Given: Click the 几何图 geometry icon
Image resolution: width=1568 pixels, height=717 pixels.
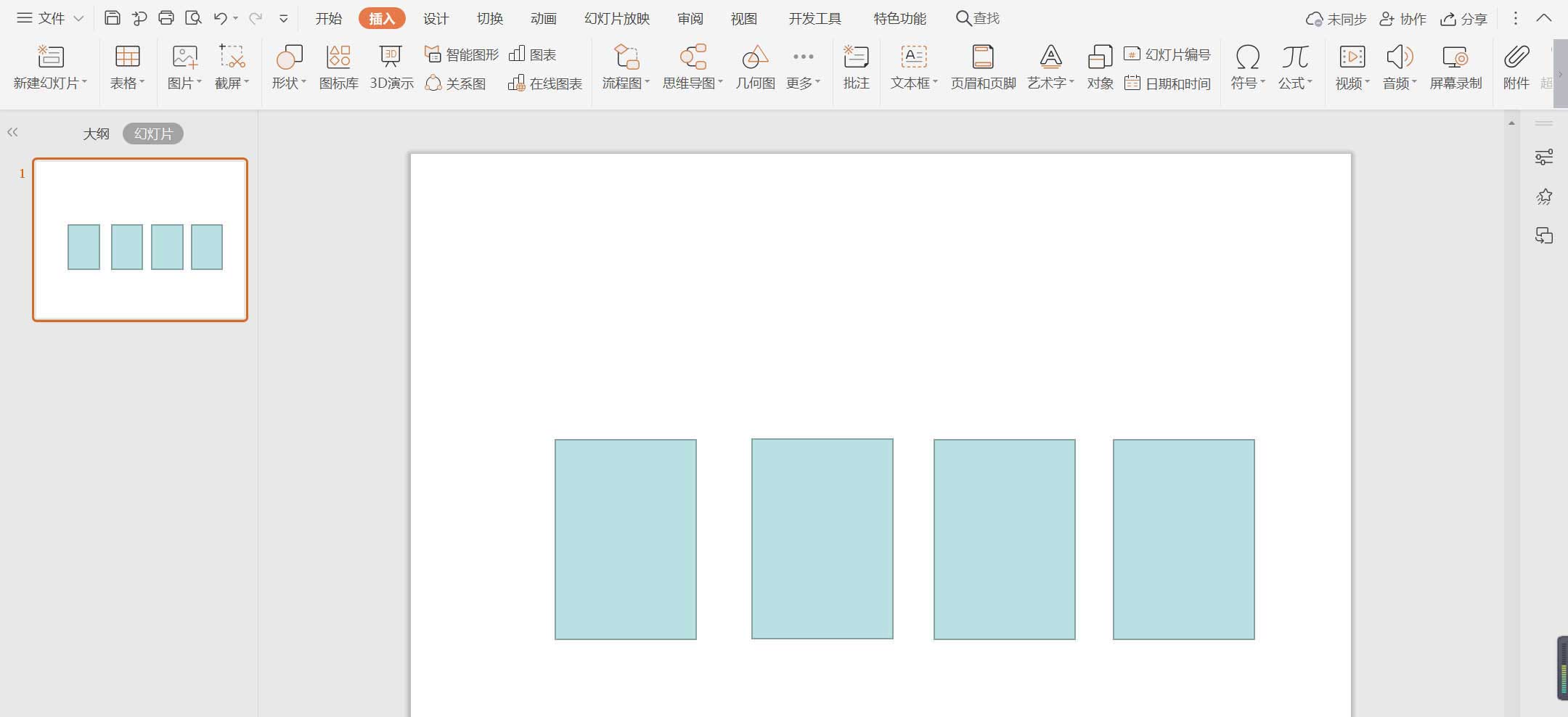Looking at the screenshot, I should coord(755,67).
